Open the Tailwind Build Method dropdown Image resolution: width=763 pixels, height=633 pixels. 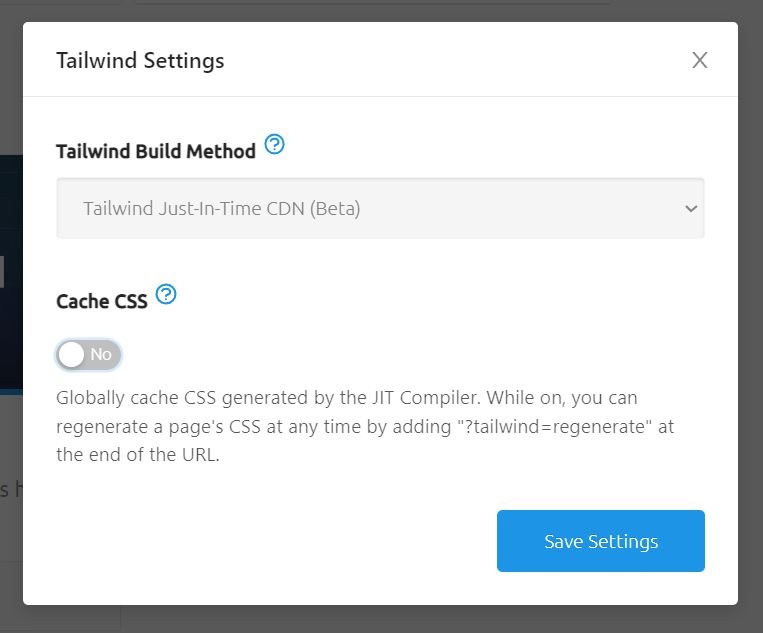coord(380,208)
